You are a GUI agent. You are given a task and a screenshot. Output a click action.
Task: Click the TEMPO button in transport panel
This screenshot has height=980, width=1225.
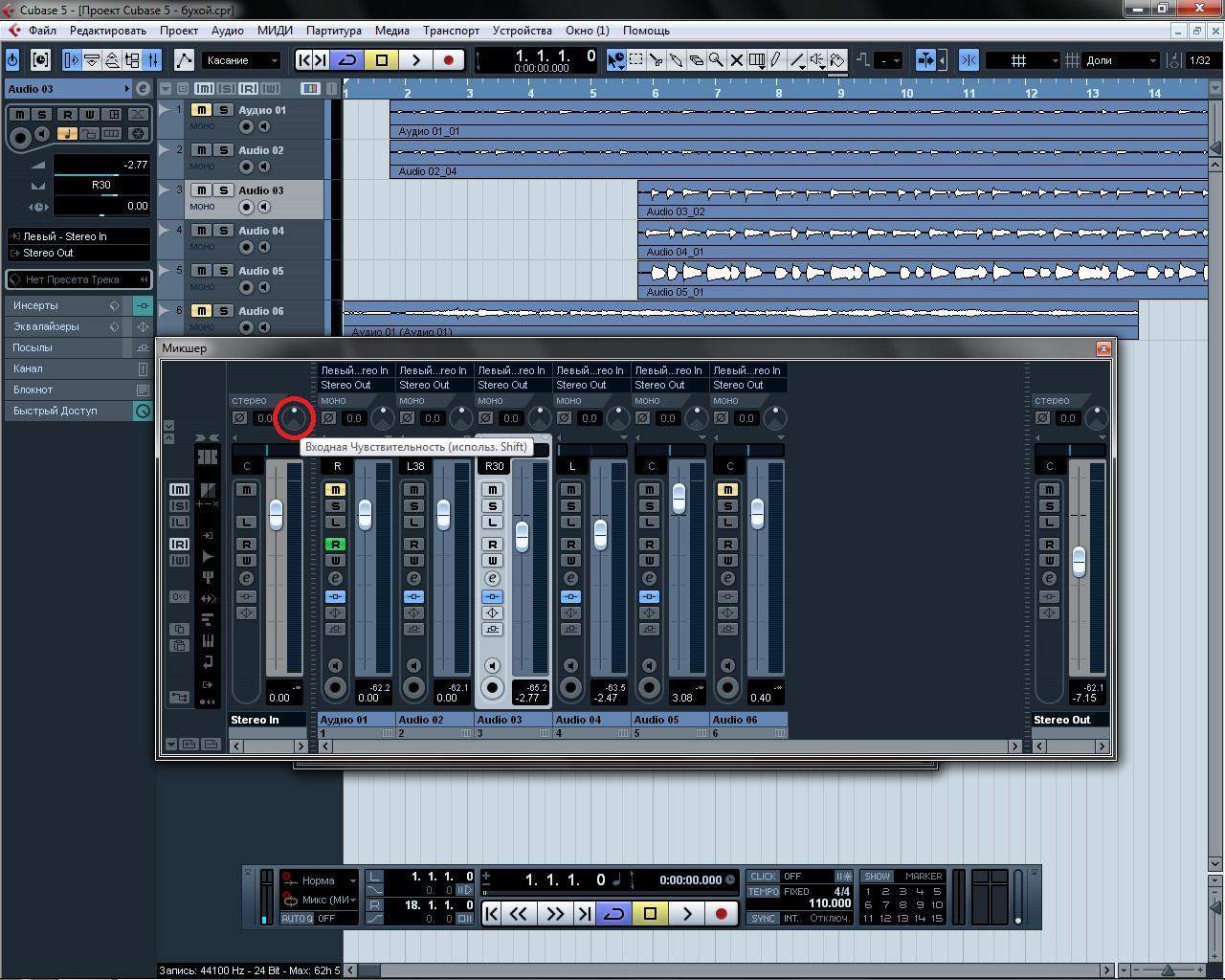(763, 892)
